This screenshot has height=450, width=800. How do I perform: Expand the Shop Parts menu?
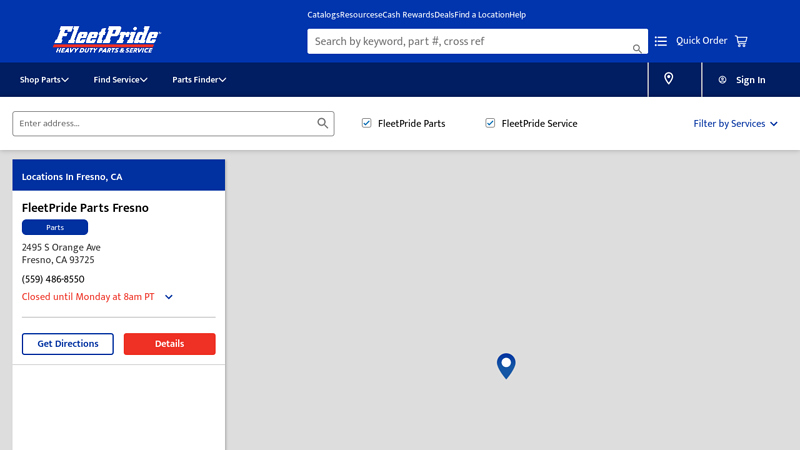[x=44, y=80]
